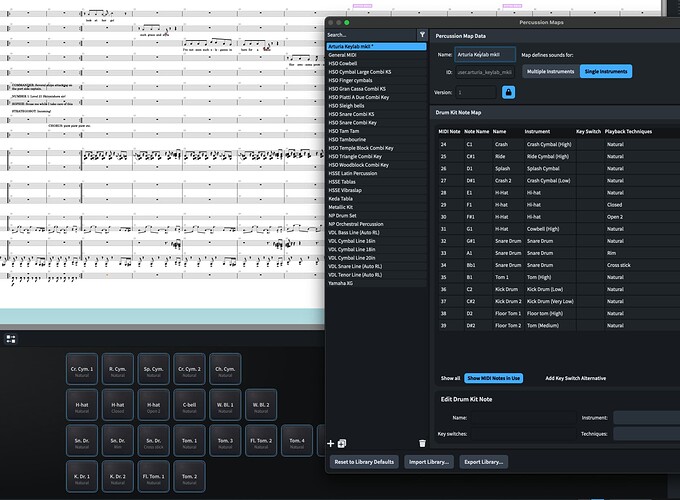Click the Version number field
This screenshot has height=500, width=680.
(x=476, y=92)
